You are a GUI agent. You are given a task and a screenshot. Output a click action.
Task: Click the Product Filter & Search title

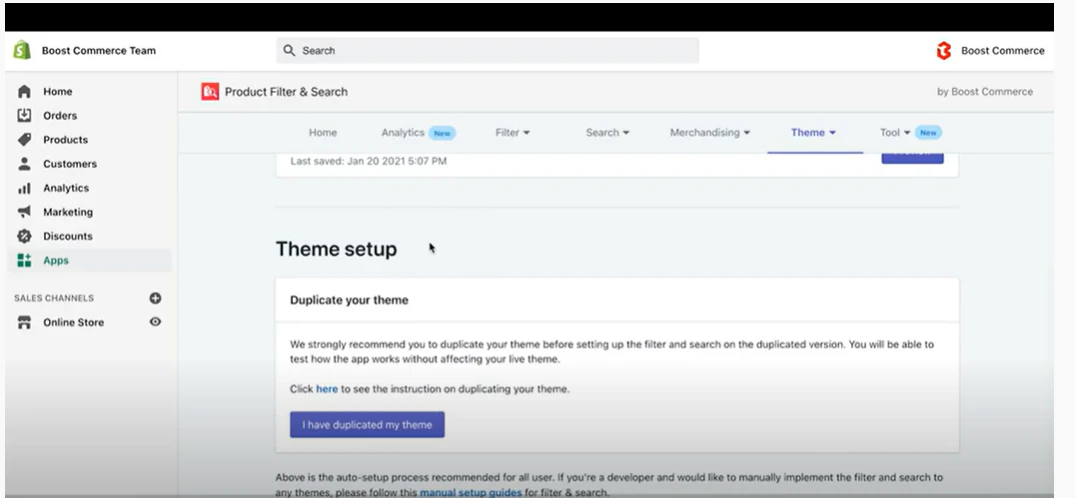click(x=287, y=92)
